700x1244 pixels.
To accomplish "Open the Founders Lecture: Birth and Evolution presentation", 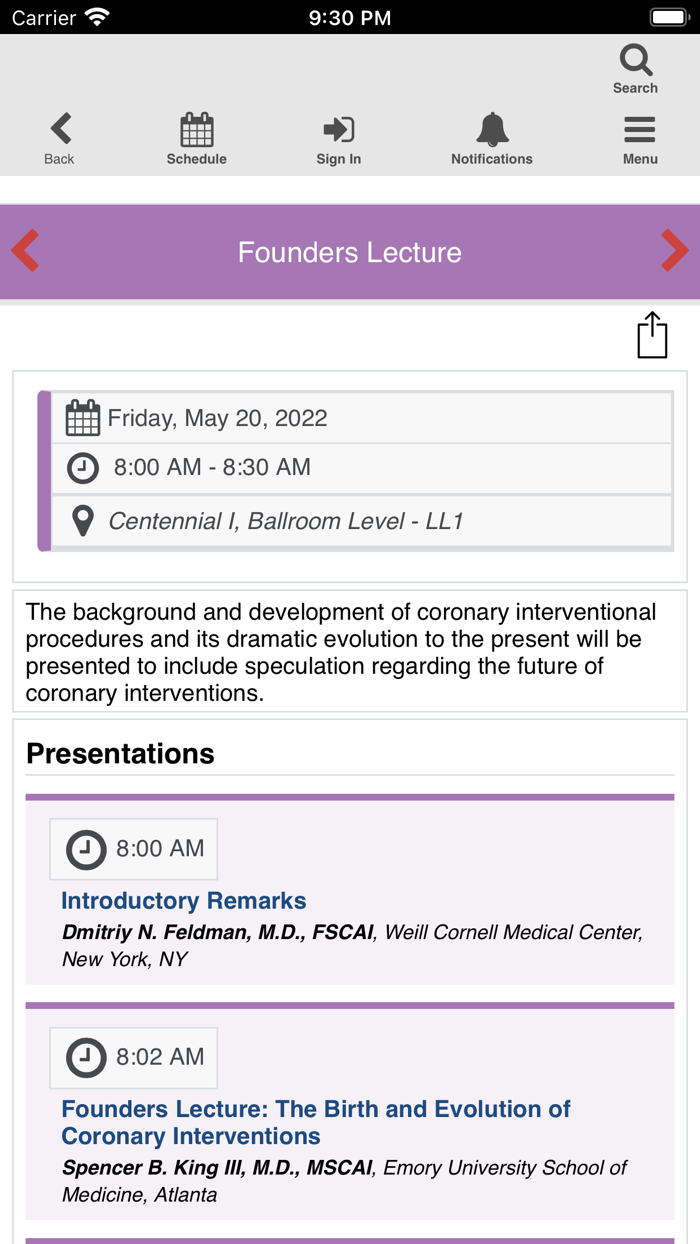I will pos(316,1121).
